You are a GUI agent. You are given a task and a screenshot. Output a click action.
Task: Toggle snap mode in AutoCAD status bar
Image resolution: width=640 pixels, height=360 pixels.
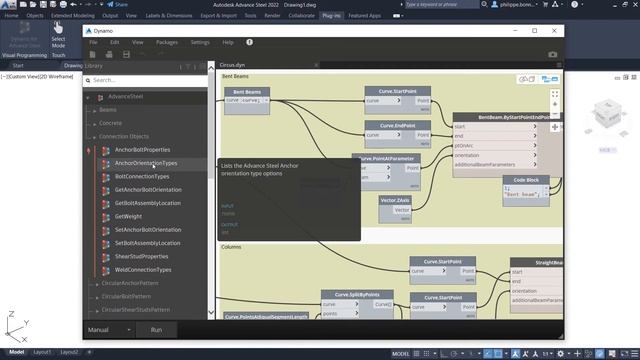[426, 354]
